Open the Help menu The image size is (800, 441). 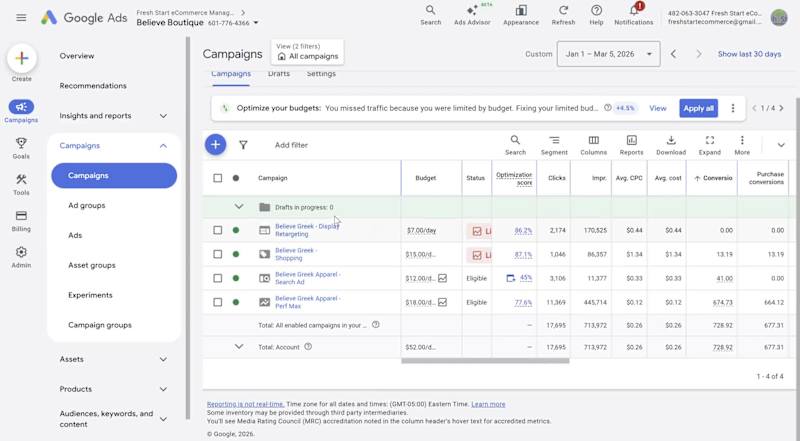[596, 15]
